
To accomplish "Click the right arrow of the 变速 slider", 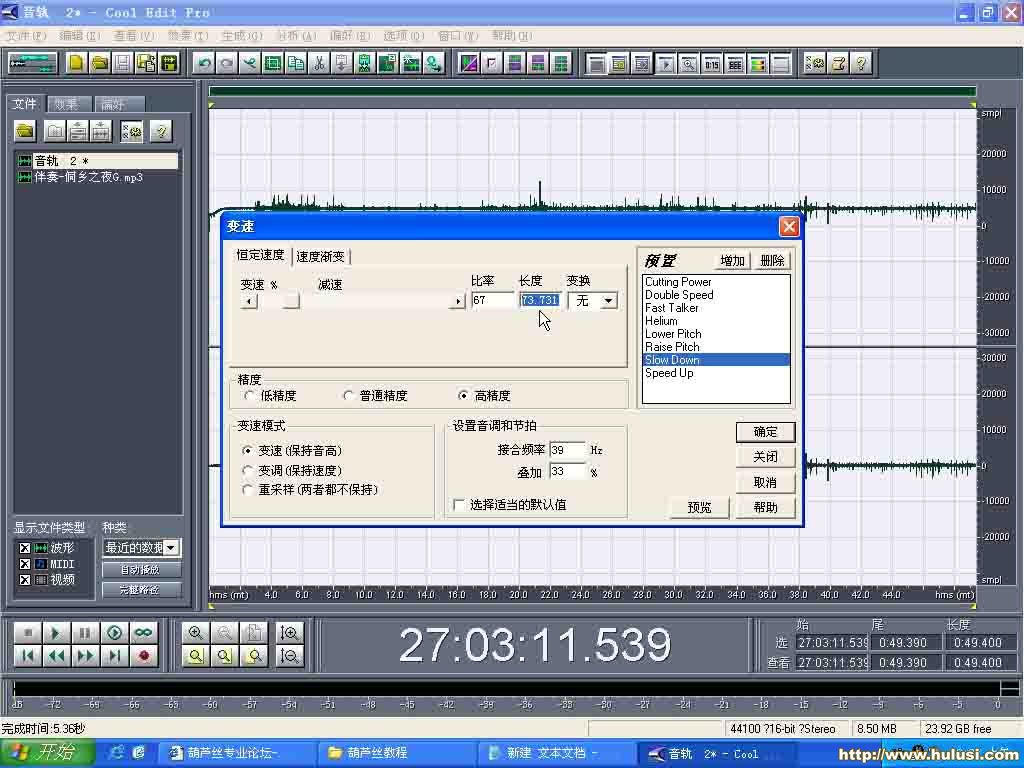I will click(457, 301).
